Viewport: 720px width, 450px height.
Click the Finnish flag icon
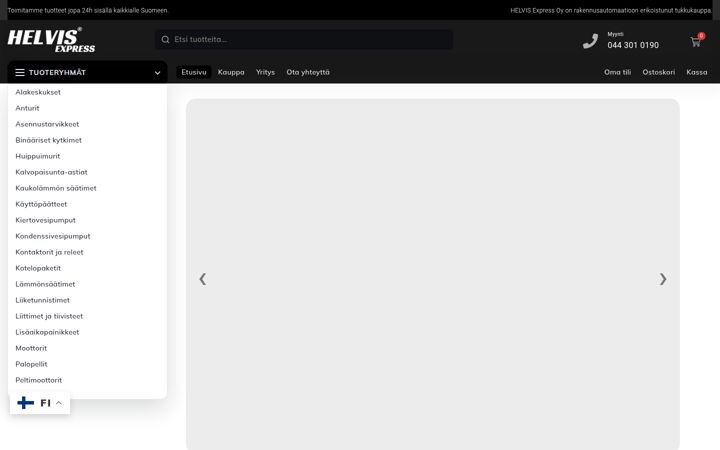point(25,403)
